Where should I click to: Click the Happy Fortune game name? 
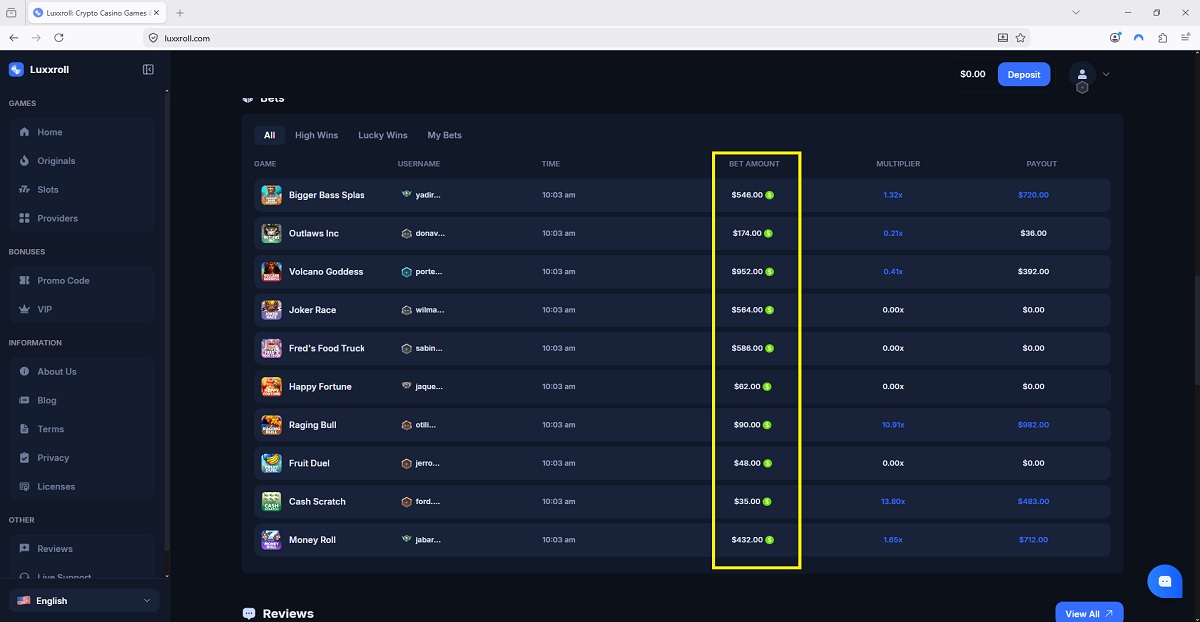(x=320, y=387)
